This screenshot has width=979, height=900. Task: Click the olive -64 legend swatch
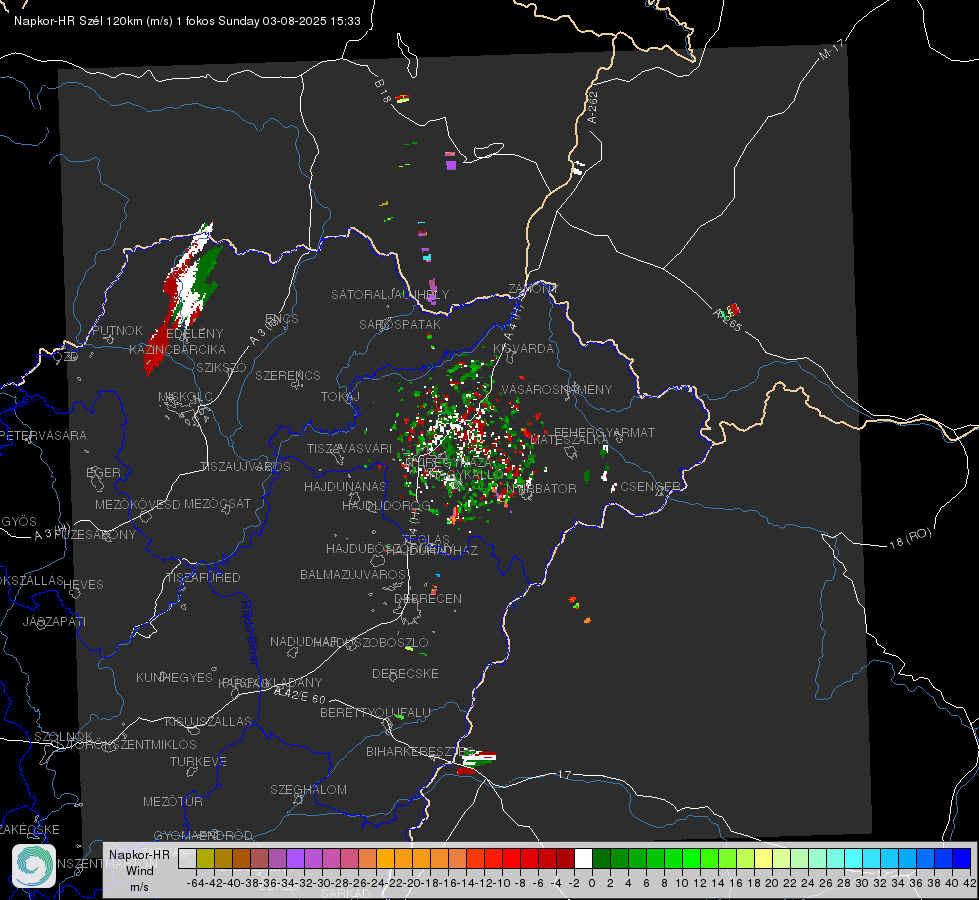point(205,859)
